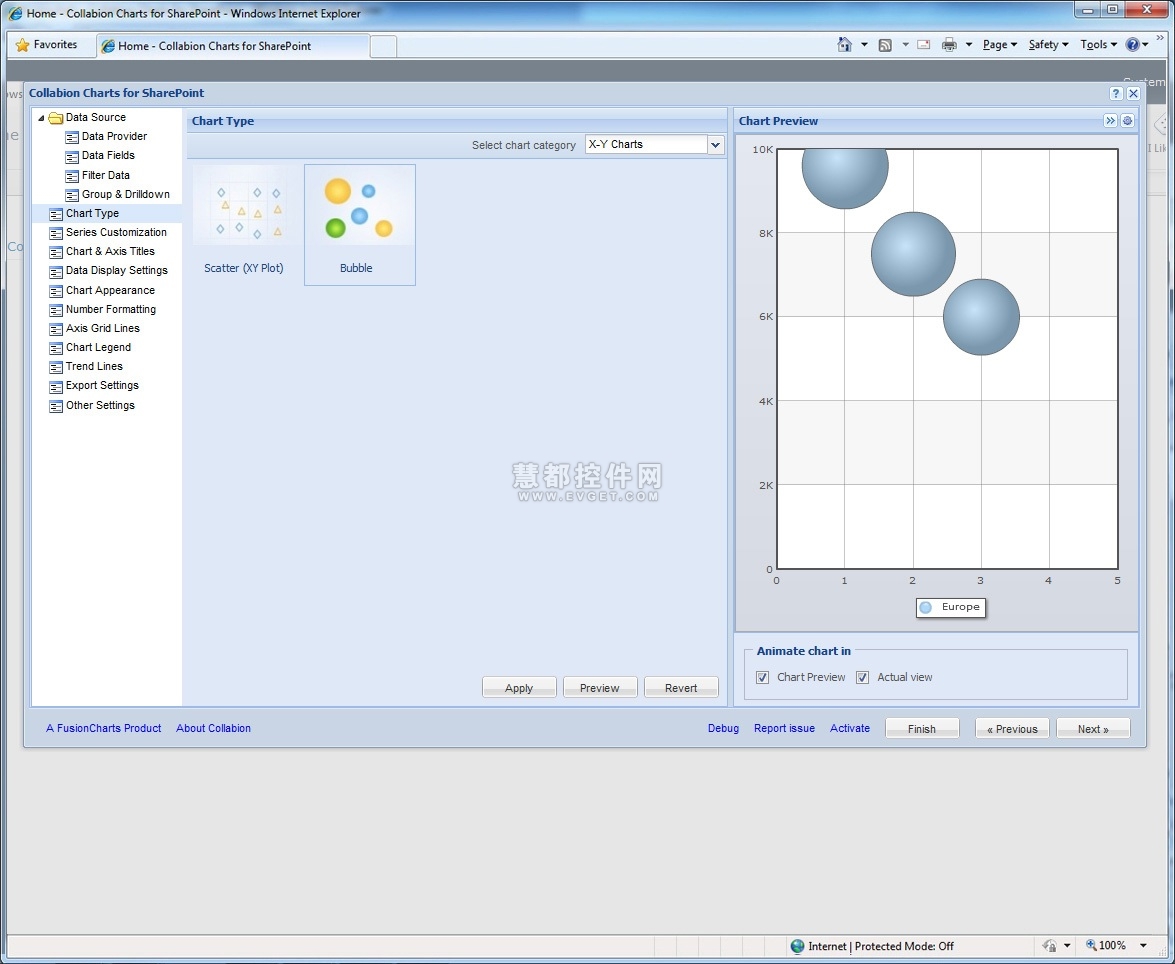Revert the chart type changes
The width and height of the screenshot is (1175, 964).
pyautogui.click(x=681, y=687)
